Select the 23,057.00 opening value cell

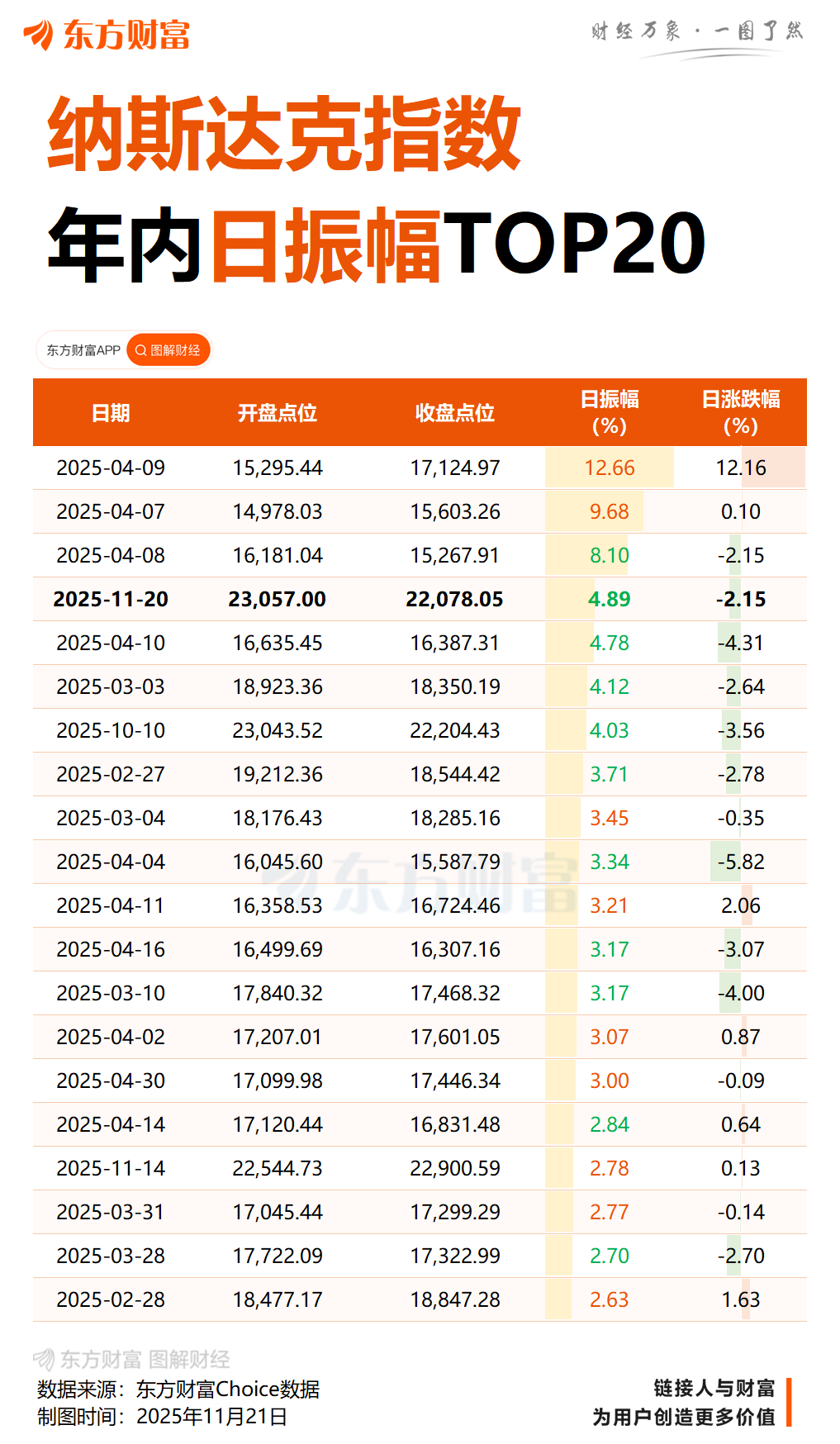(277, 599)
